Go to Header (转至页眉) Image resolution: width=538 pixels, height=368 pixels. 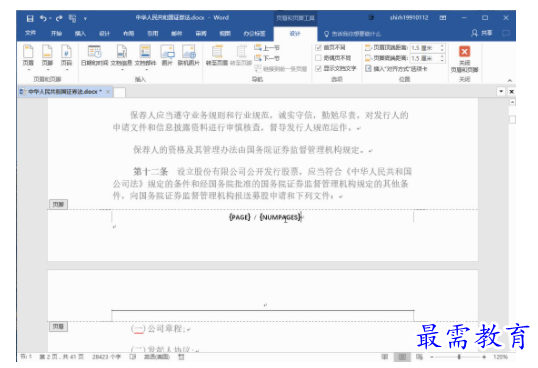(x=217, y=56)
